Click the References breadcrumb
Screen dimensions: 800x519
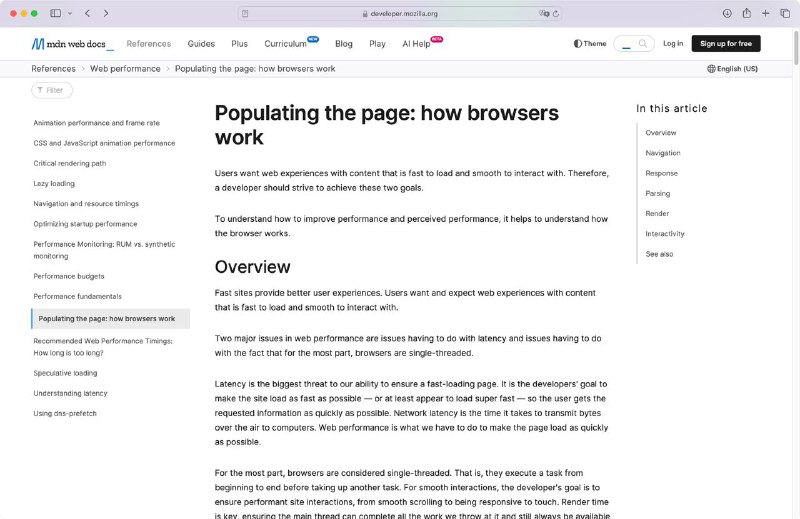click(x=53, y=69)
